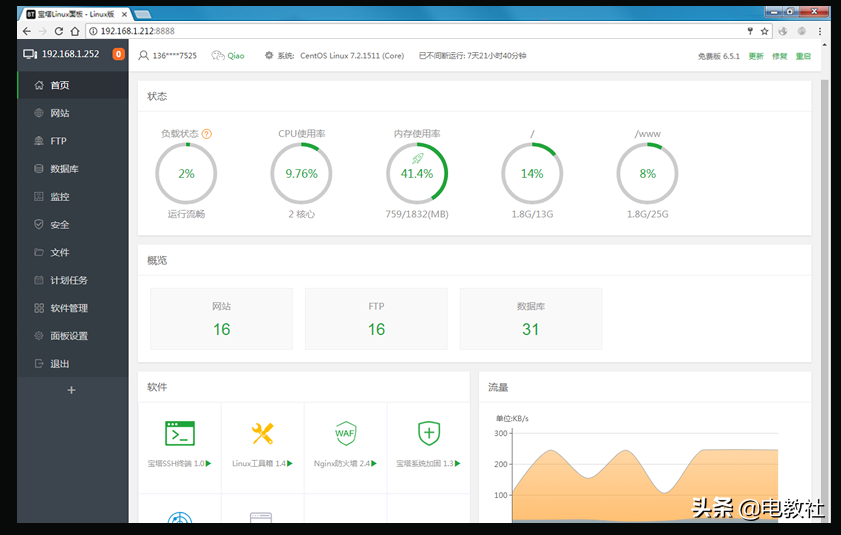Open the Linux工具箱 tools icon

tap(263, 434)
